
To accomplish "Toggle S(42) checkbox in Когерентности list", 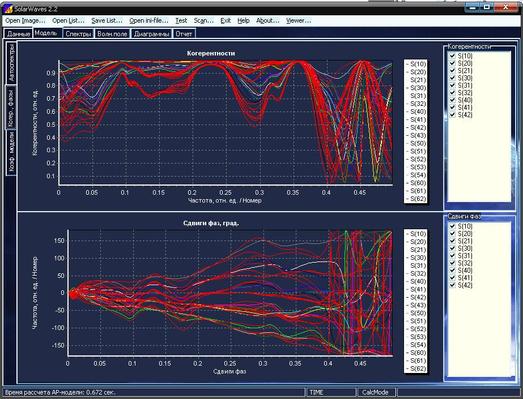I will [x=453, y=115].
